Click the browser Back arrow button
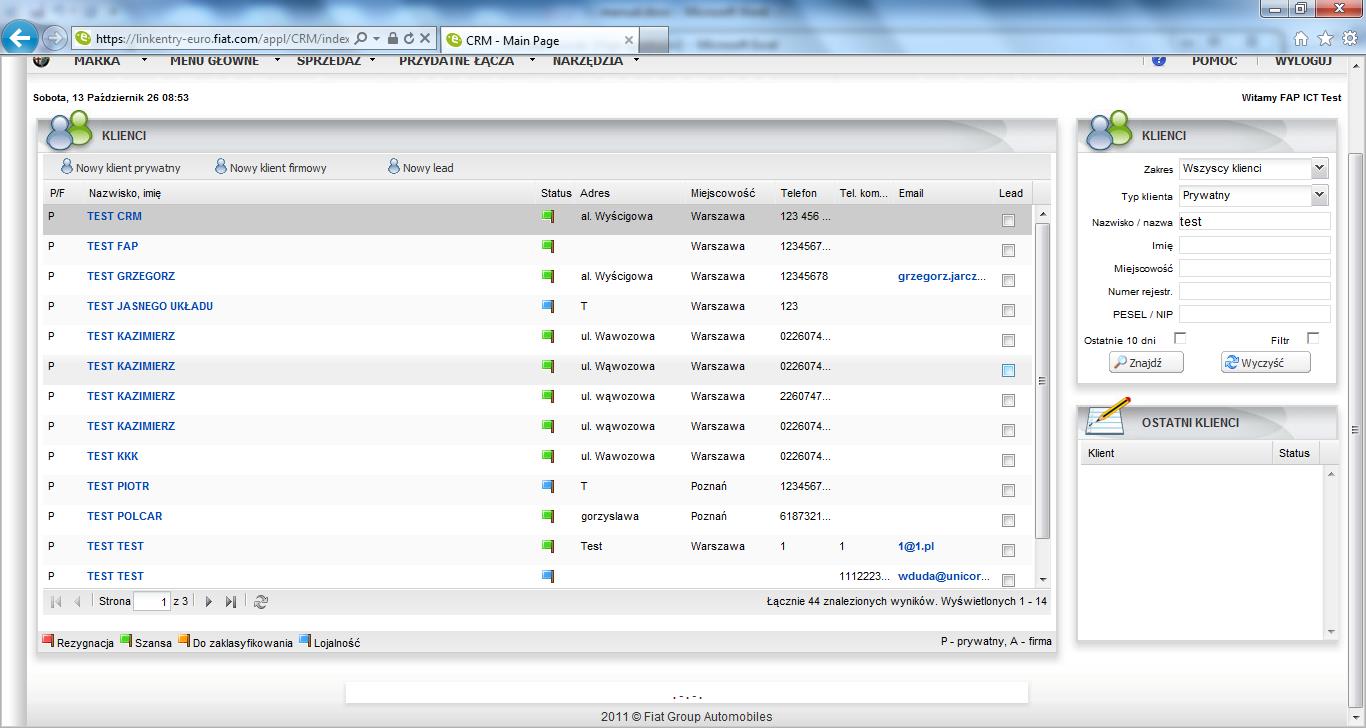 pyautogui.click(x=21, y=39)
